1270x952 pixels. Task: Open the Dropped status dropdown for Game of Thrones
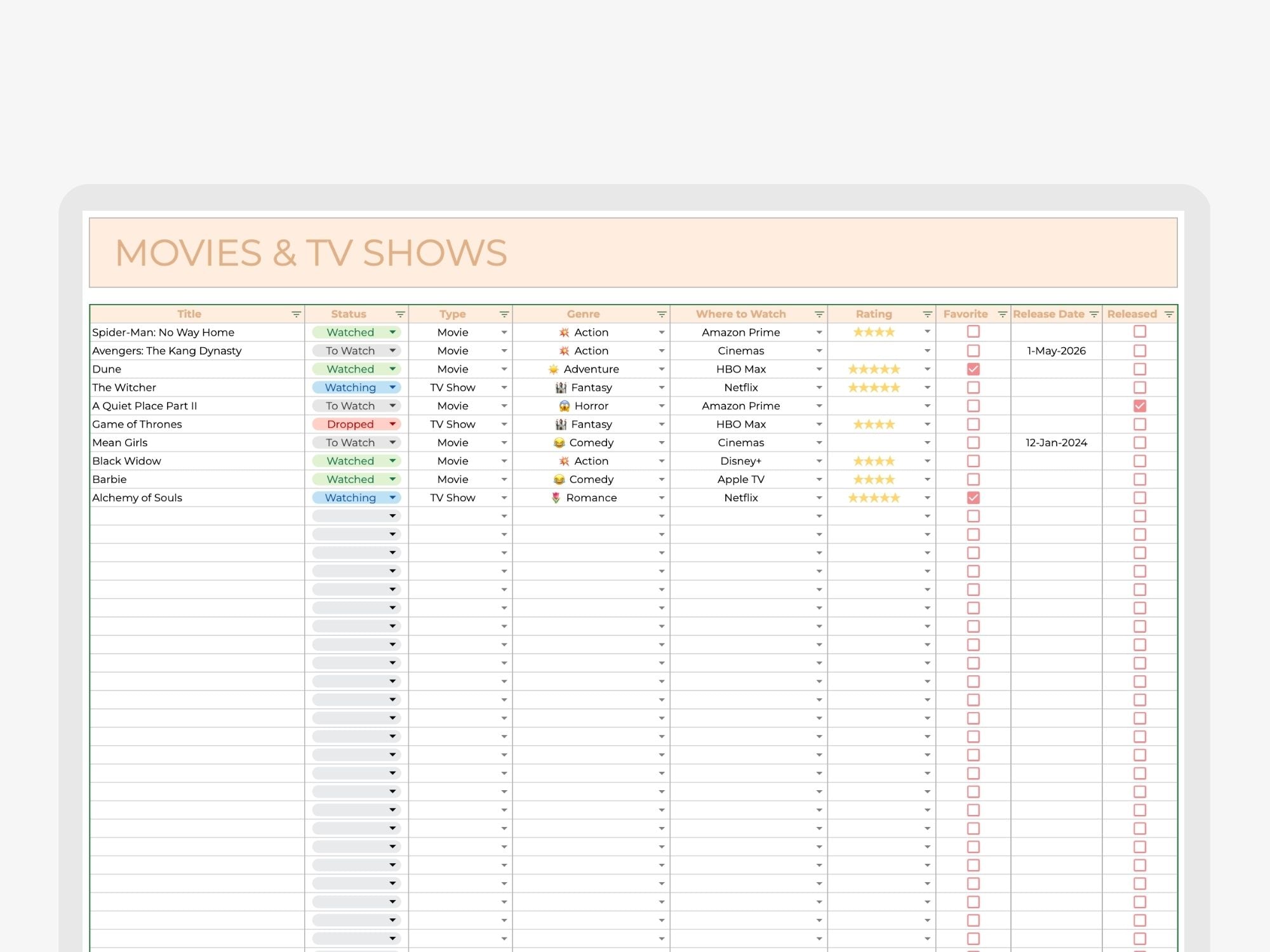click(x=392, y=424)
